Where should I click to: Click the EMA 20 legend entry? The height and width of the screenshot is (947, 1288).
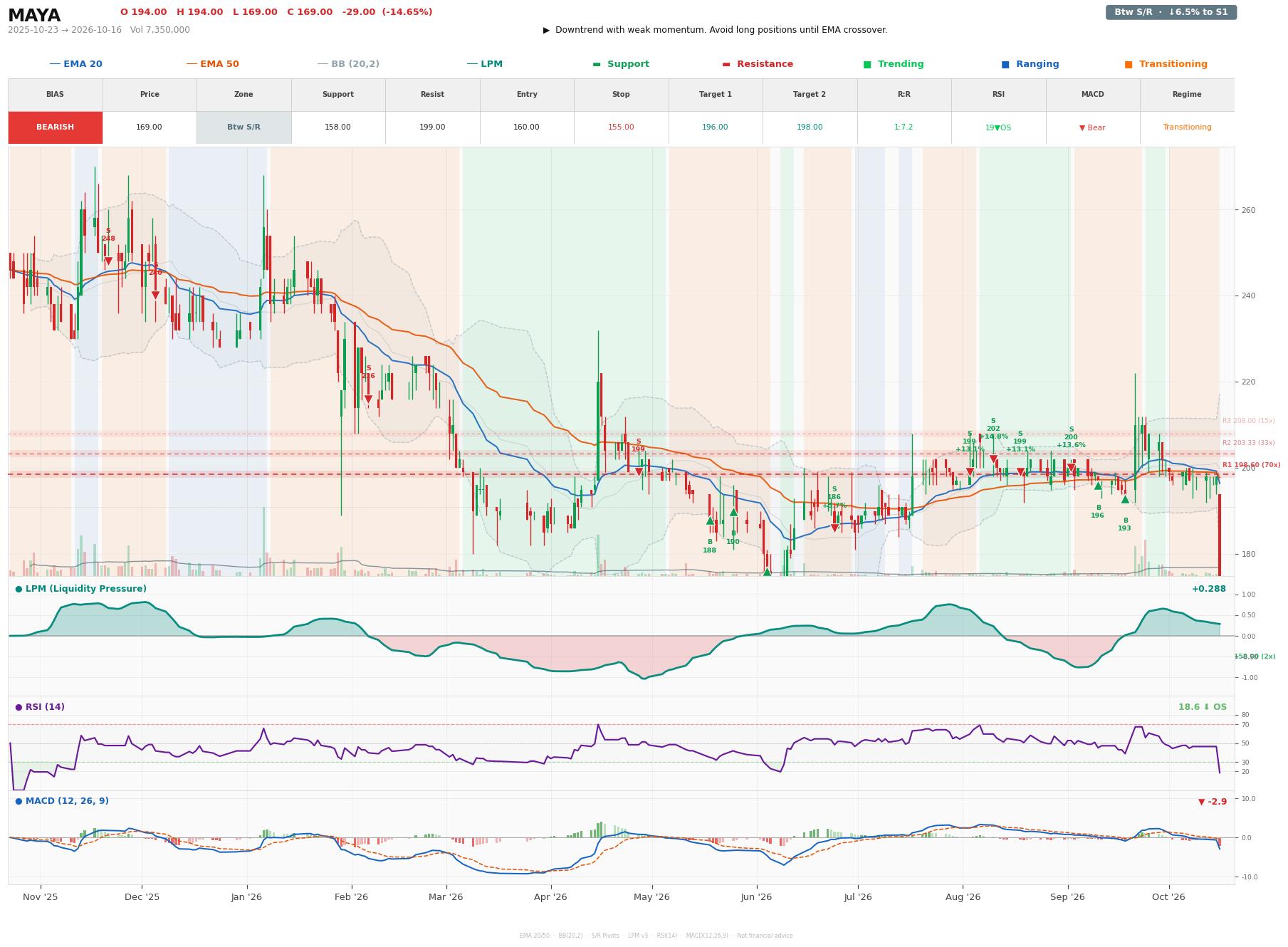click(76, 64)
